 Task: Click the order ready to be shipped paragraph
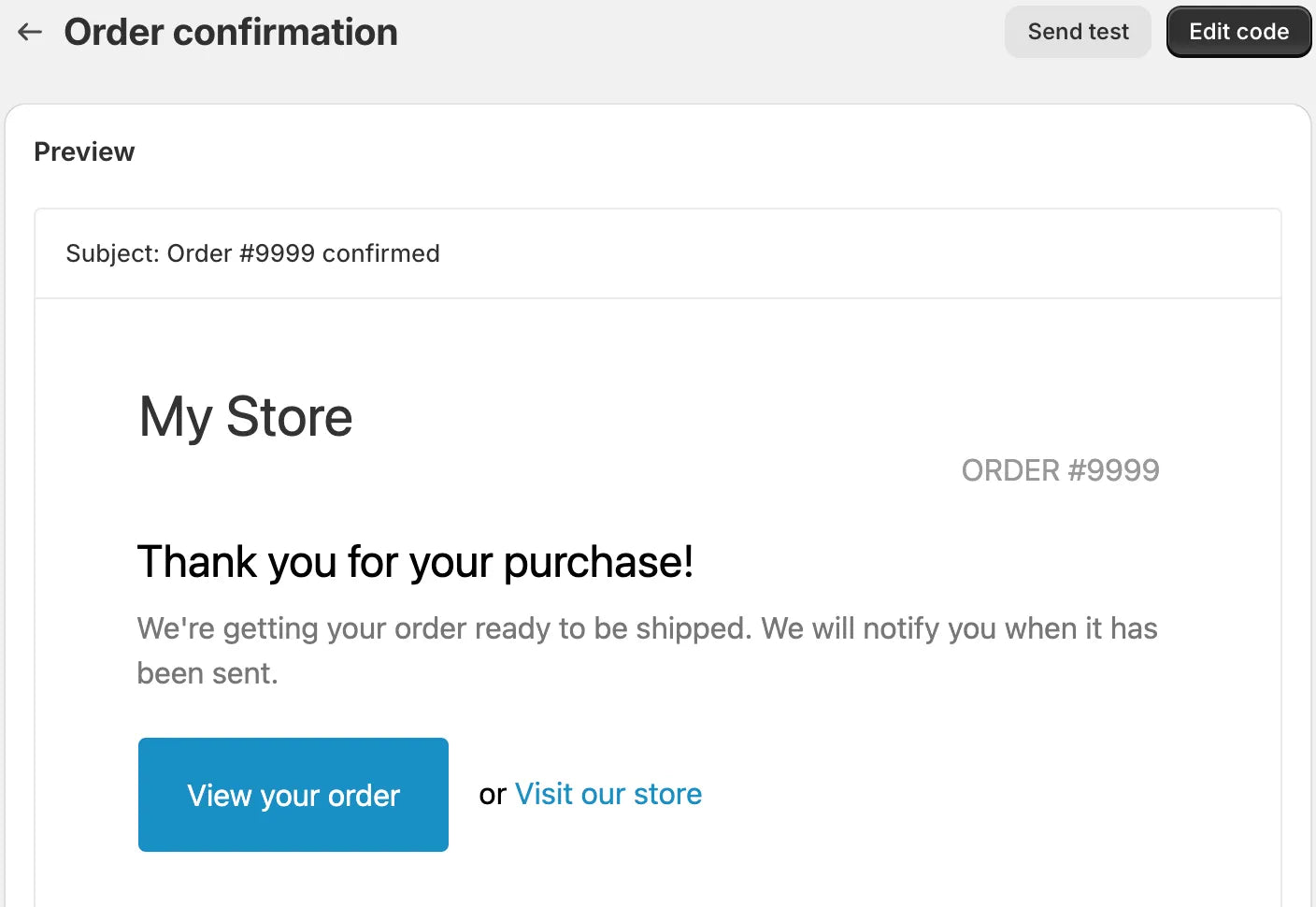pyautogui.click(x=647, y=628)
